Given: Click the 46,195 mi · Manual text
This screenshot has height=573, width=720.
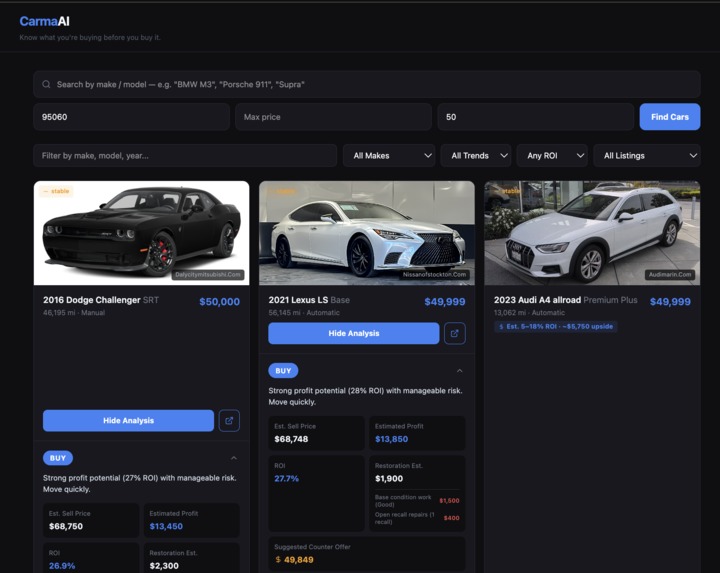Looking at the screenshot, I should pos(74,313).
